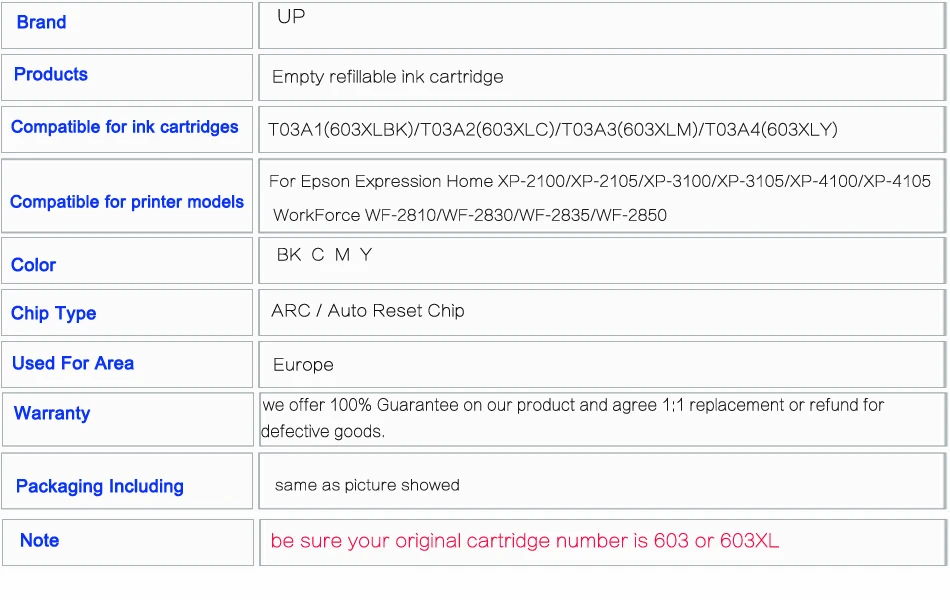Click the 'Used For Area' label
Image resolution: width=950 pixels, height=600 pixels.
tap(73, 364)
